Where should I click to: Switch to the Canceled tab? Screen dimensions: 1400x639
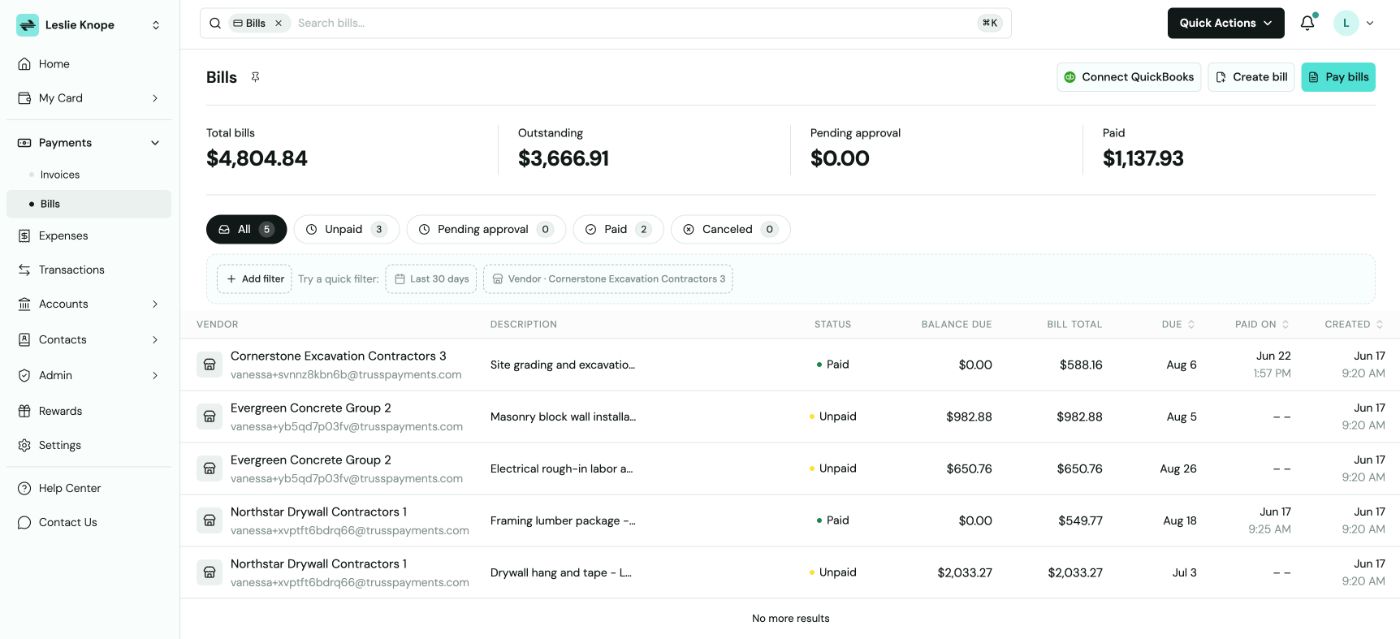[x=730, y=229]
